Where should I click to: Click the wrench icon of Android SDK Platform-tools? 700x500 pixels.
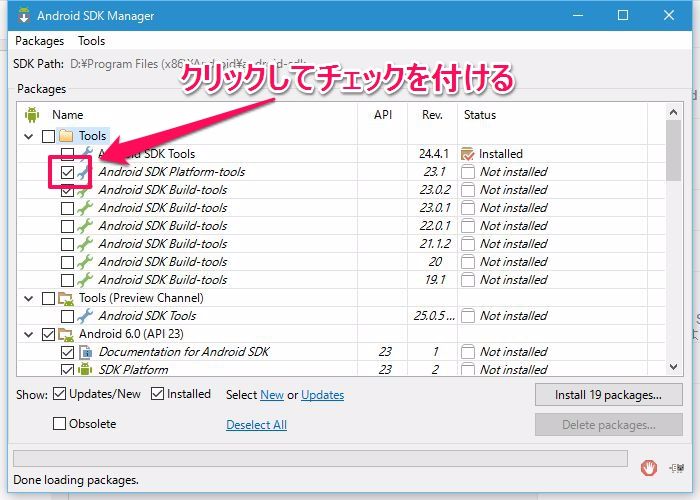coord(83,172)
